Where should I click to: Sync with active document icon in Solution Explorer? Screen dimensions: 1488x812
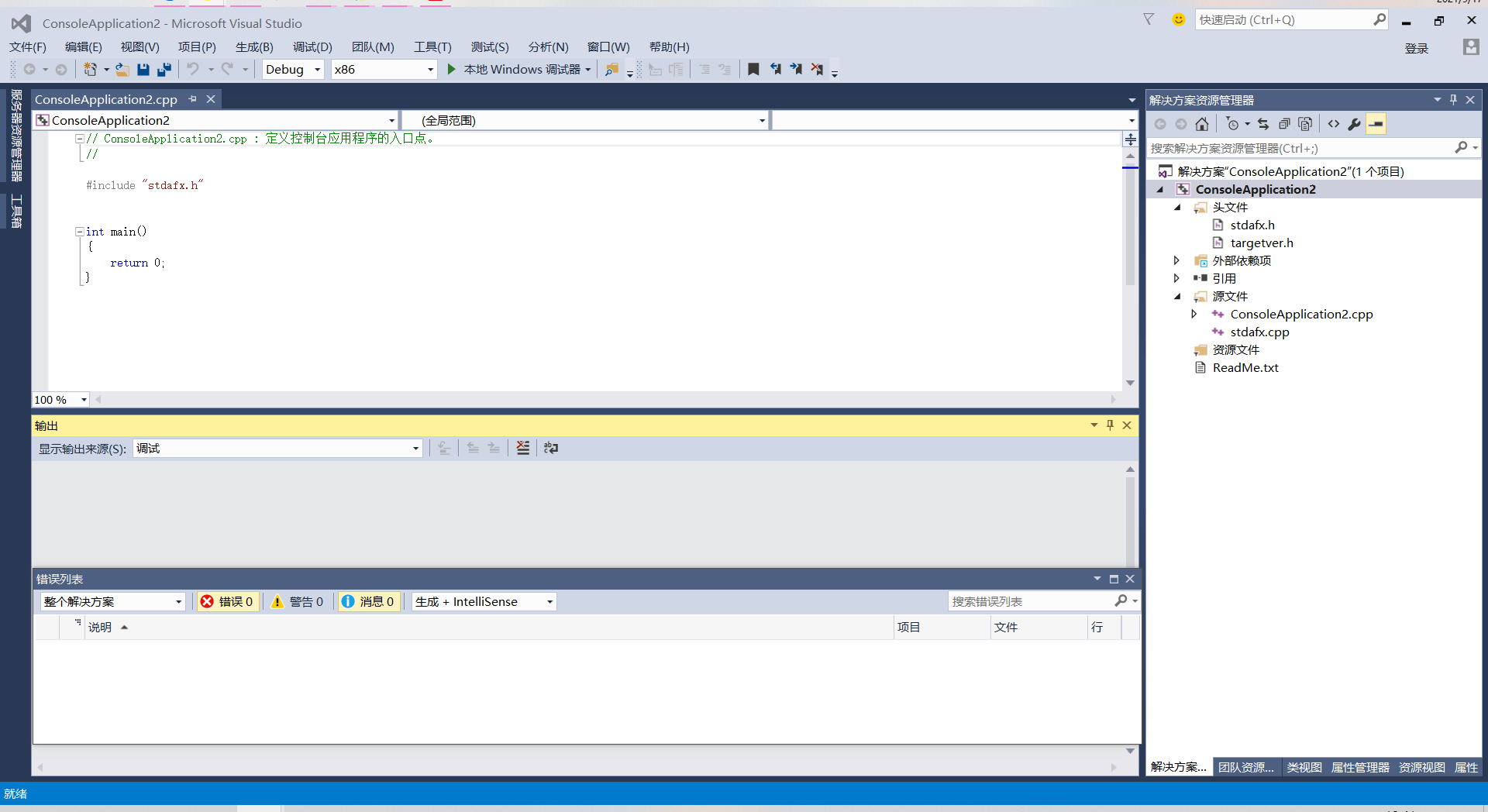coord(1263,124)
